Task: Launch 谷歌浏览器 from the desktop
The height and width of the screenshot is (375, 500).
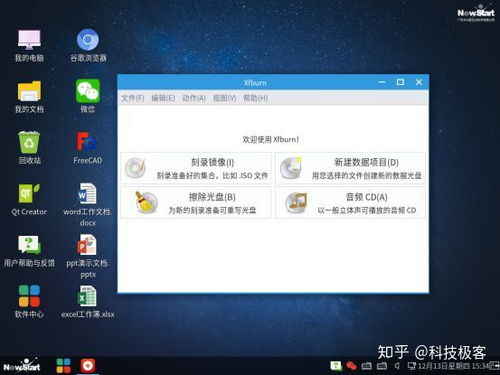Action: tap(88, 45)
